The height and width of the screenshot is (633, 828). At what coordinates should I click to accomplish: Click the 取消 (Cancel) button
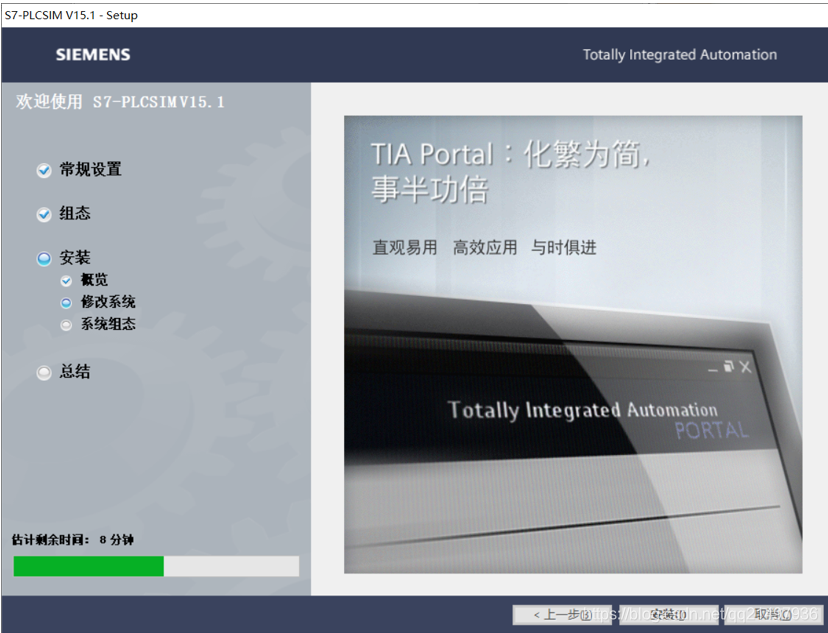tap(774, 615)
